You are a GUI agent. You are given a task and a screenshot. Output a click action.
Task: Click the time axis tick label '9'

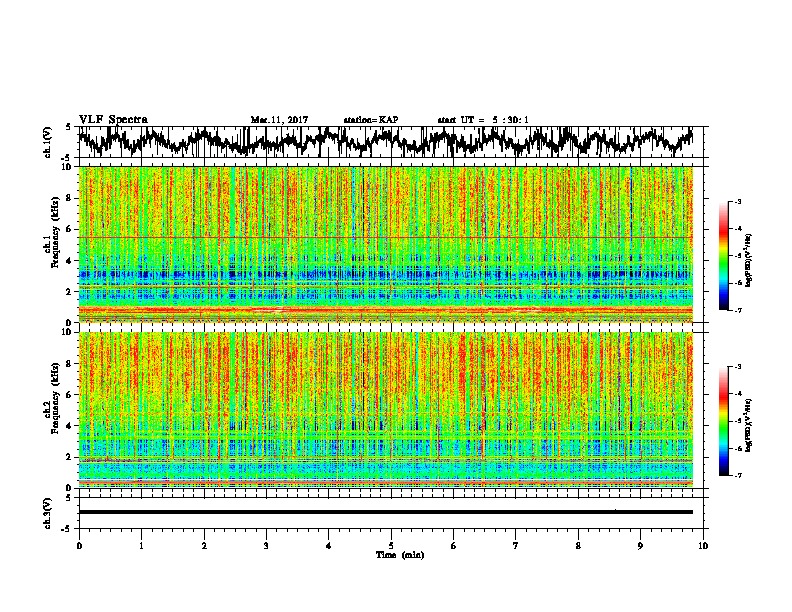tap(640, 546)
